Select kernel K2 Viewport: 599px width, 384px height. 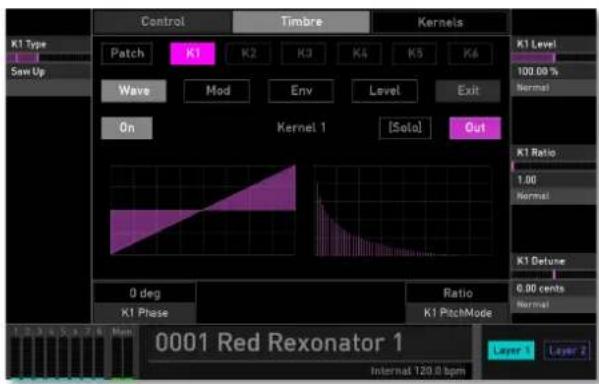click(248, 53)
